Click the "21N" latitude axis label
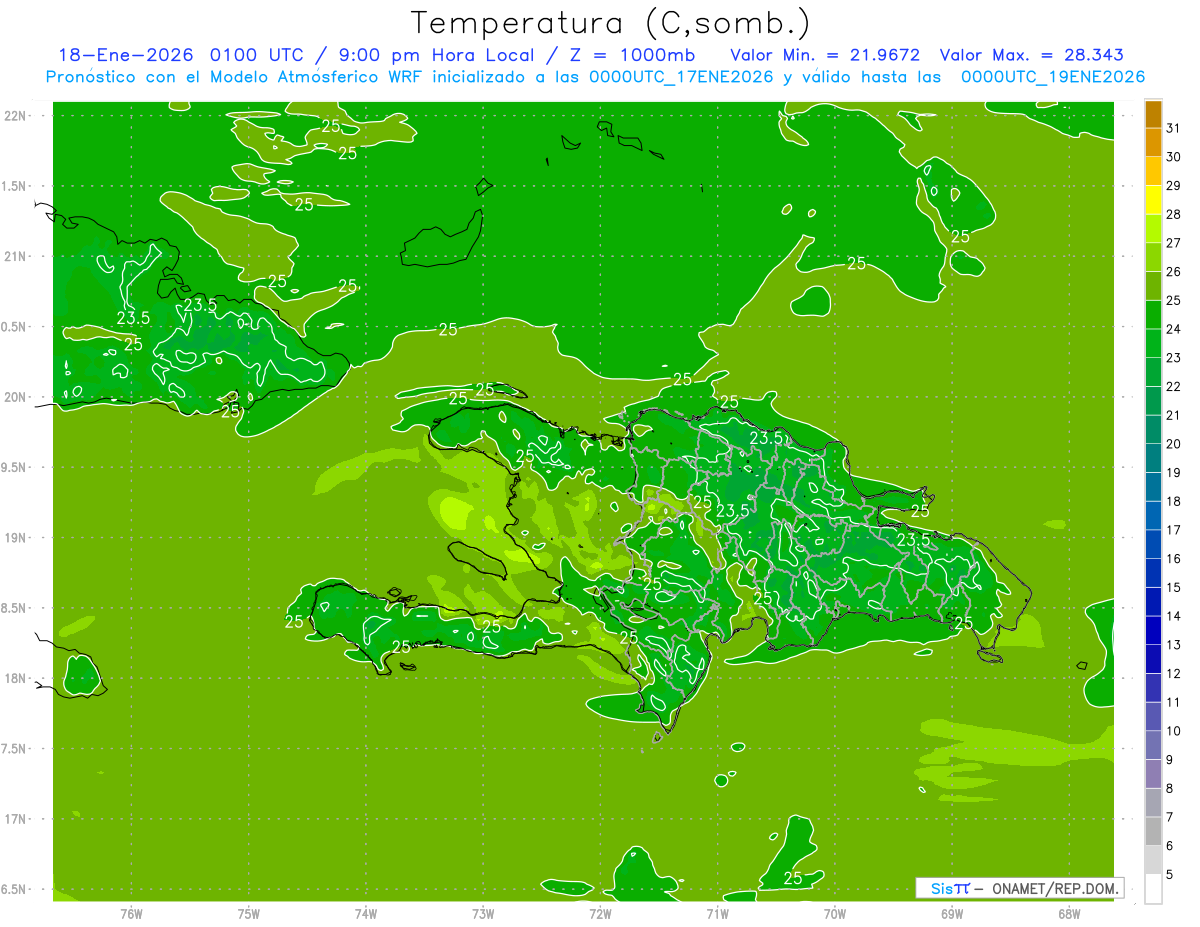 (16, 257)
